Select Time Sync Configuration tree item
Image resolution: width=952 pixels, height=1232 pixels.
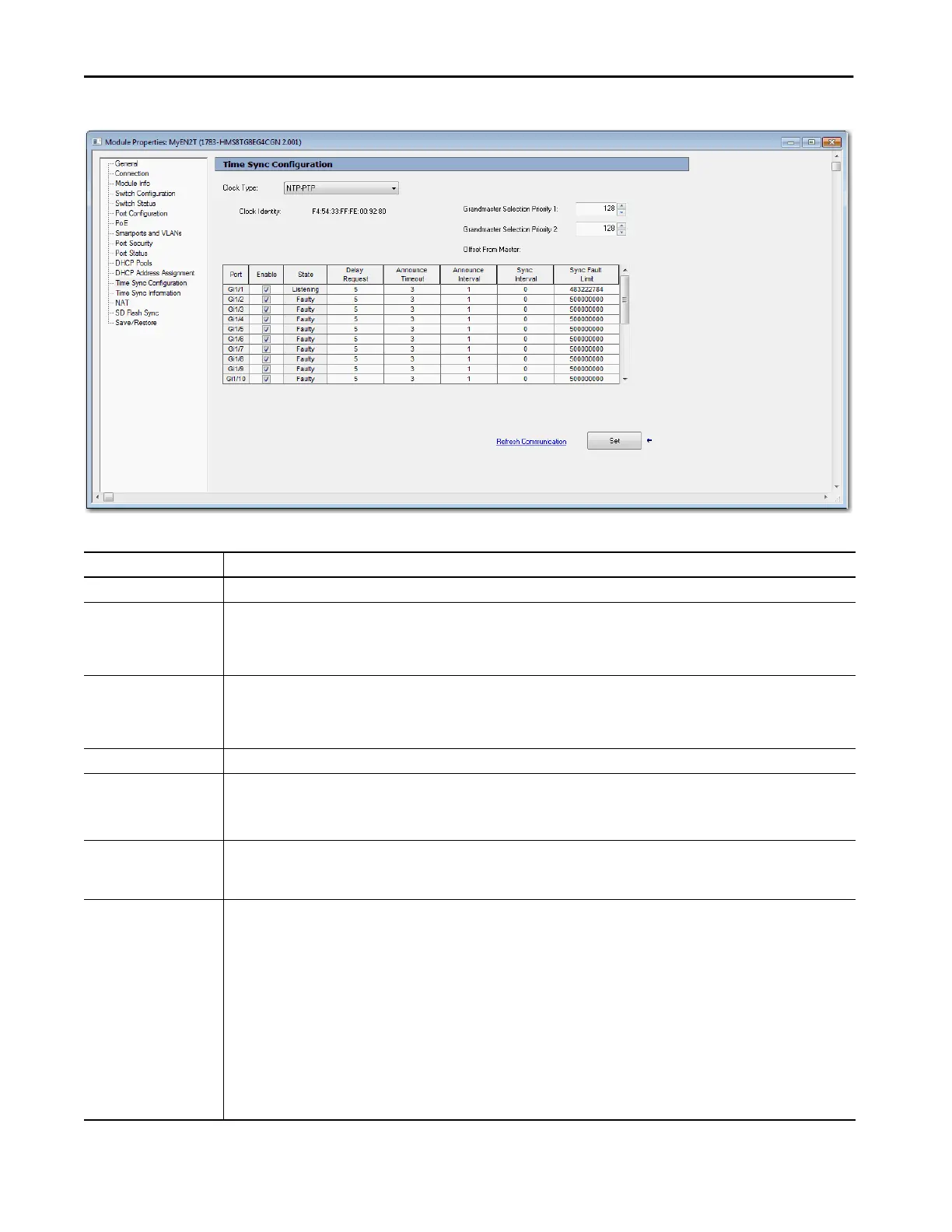coord(151,283)
